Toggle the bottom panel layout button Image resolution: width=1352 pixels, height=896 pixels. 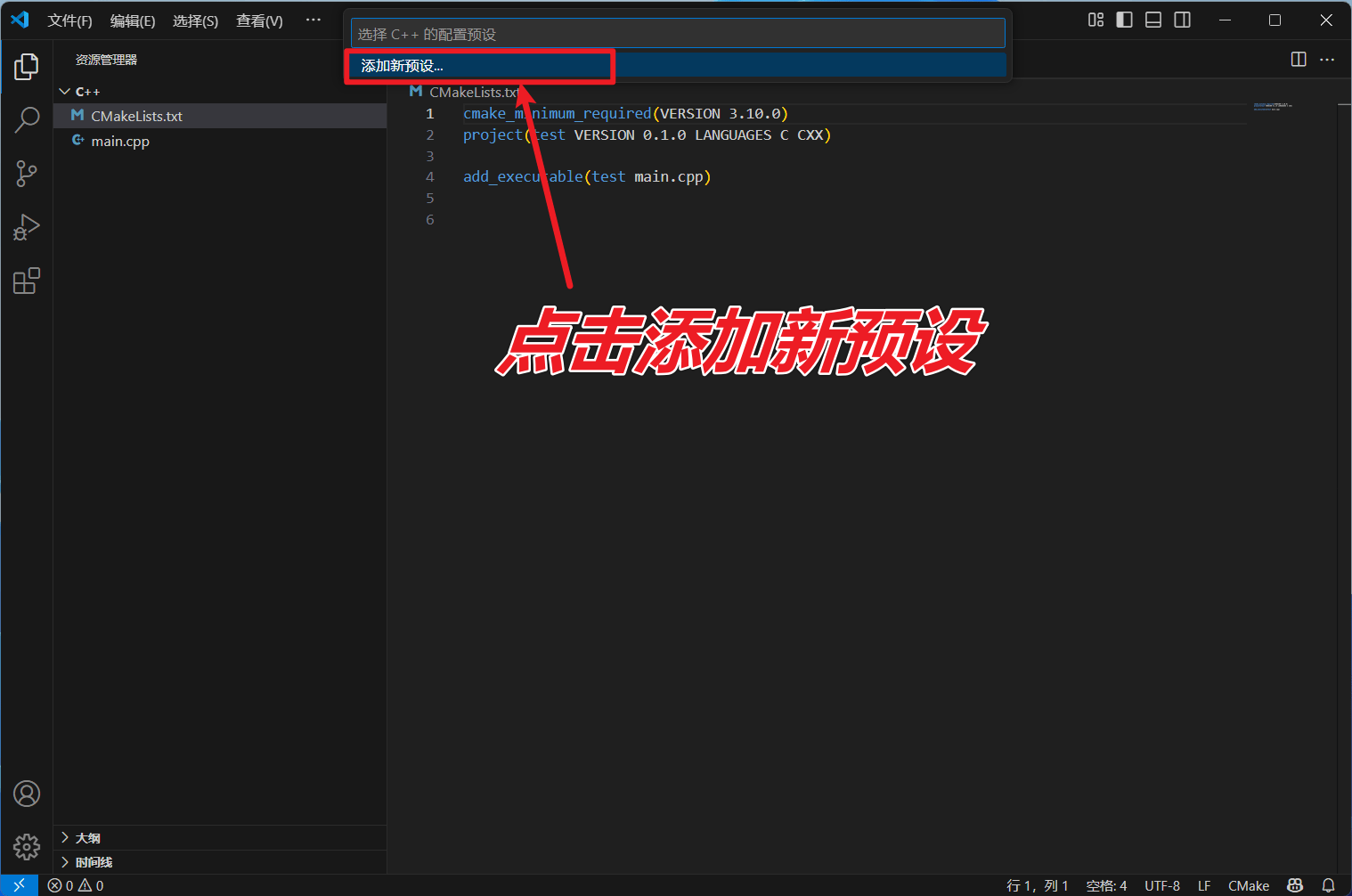point(1153,20)
